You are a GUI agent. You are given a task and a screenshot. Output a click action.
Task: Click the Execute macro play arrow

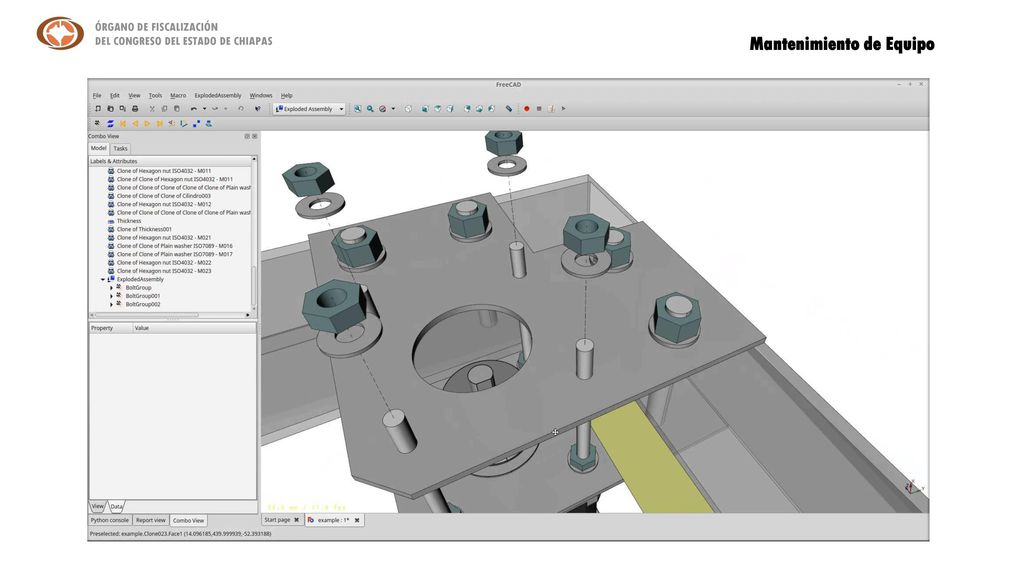(564, 108)
